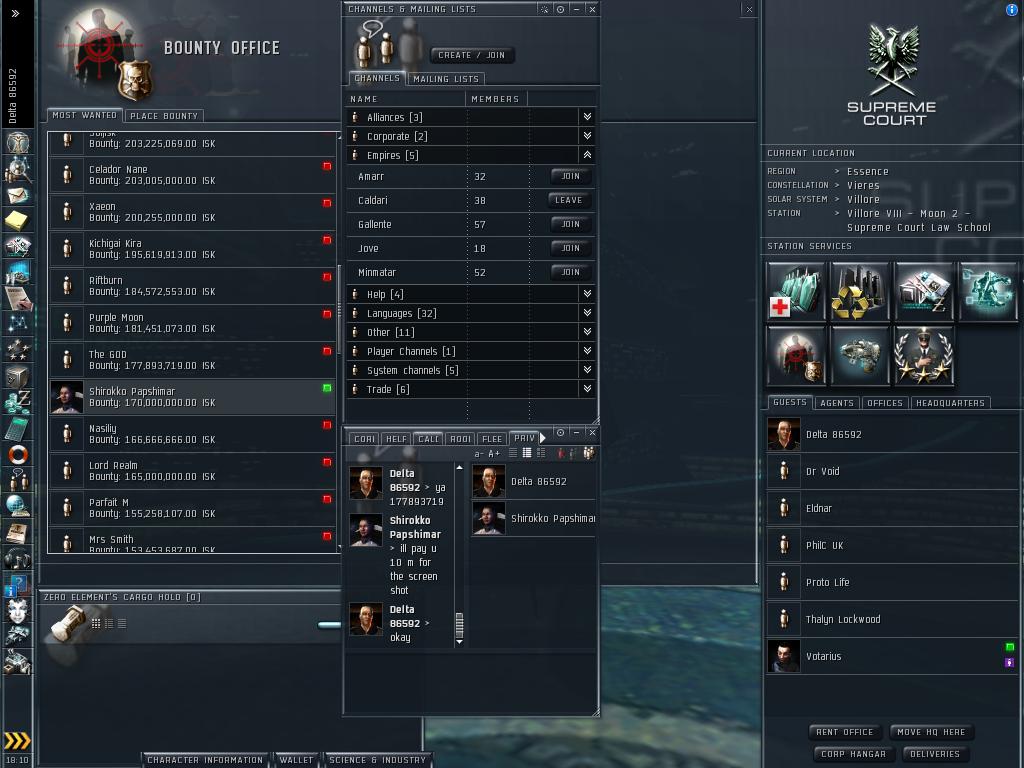The width and height of the screenshot is (1024, 768).
Task: Open the Bounty Office station service icon
Action: pyautogui.click(x=796, y=355)
